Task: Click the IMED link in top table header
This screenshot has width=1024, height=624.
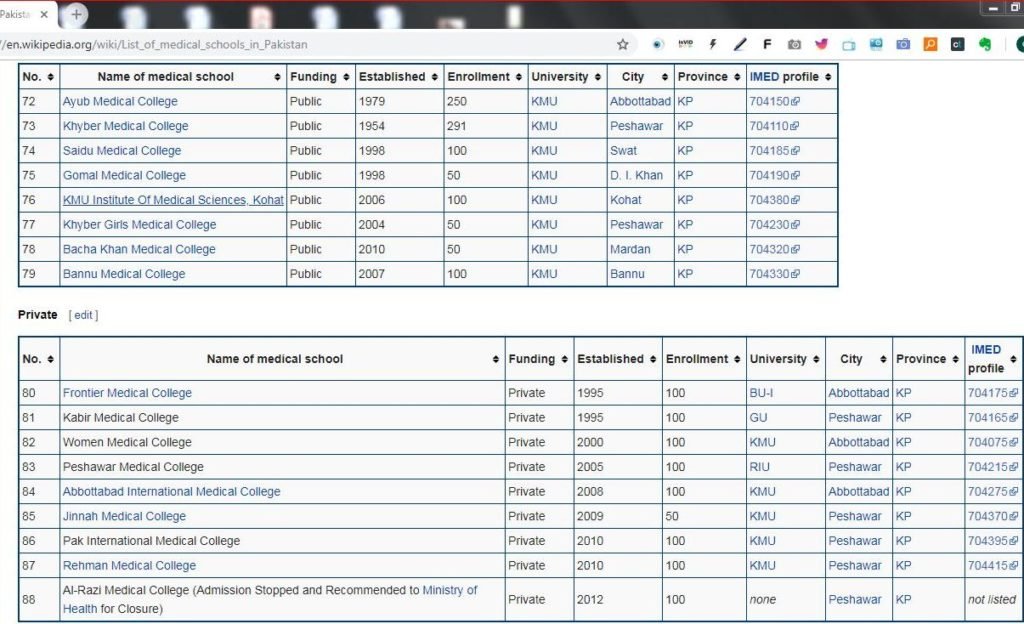Action: coord(765,76)
